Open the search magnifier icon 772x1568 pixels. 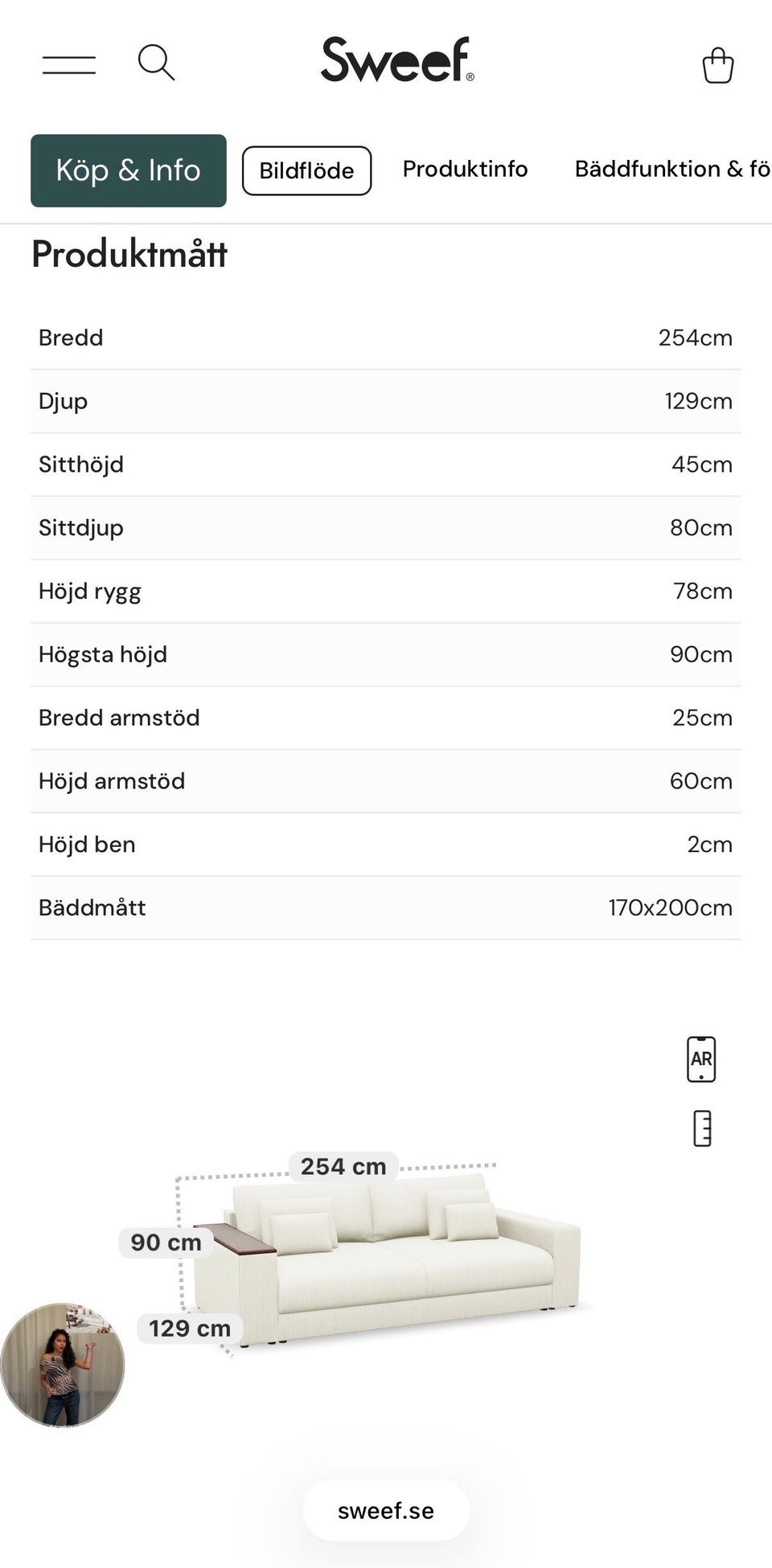point(156,63)
